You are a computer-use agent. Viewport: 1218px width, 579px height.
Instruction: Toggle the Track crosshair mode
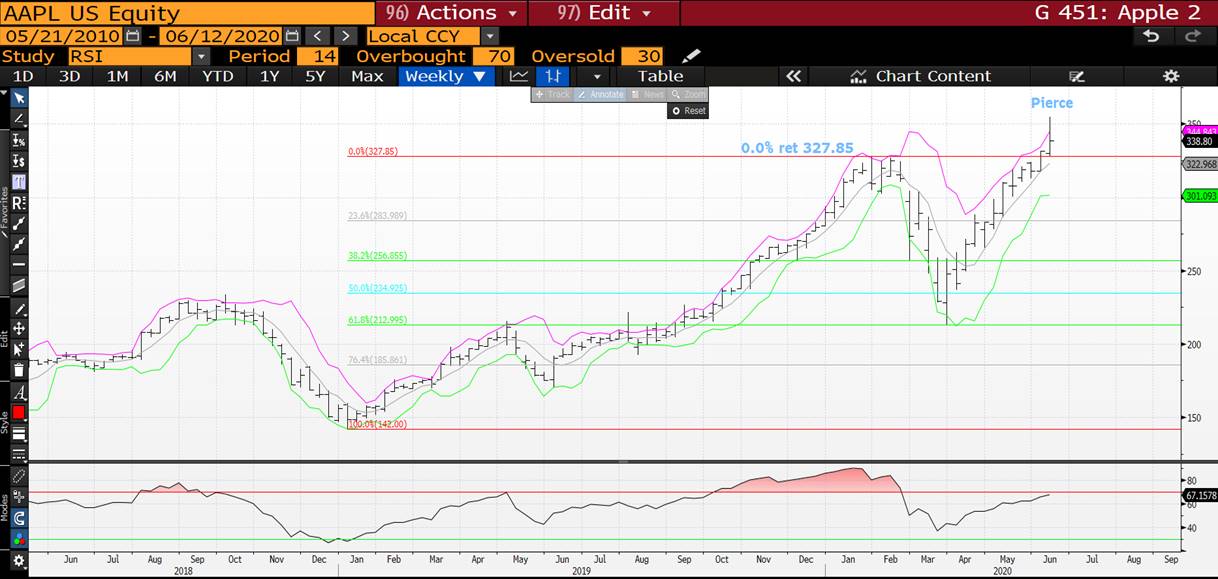[552, 94]
